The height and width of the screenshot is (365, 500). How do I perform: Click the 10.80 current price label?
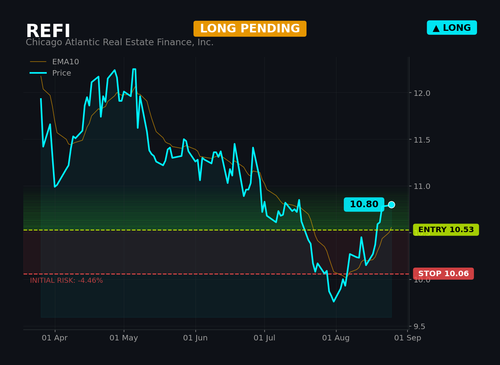click(x=364, y=204)
